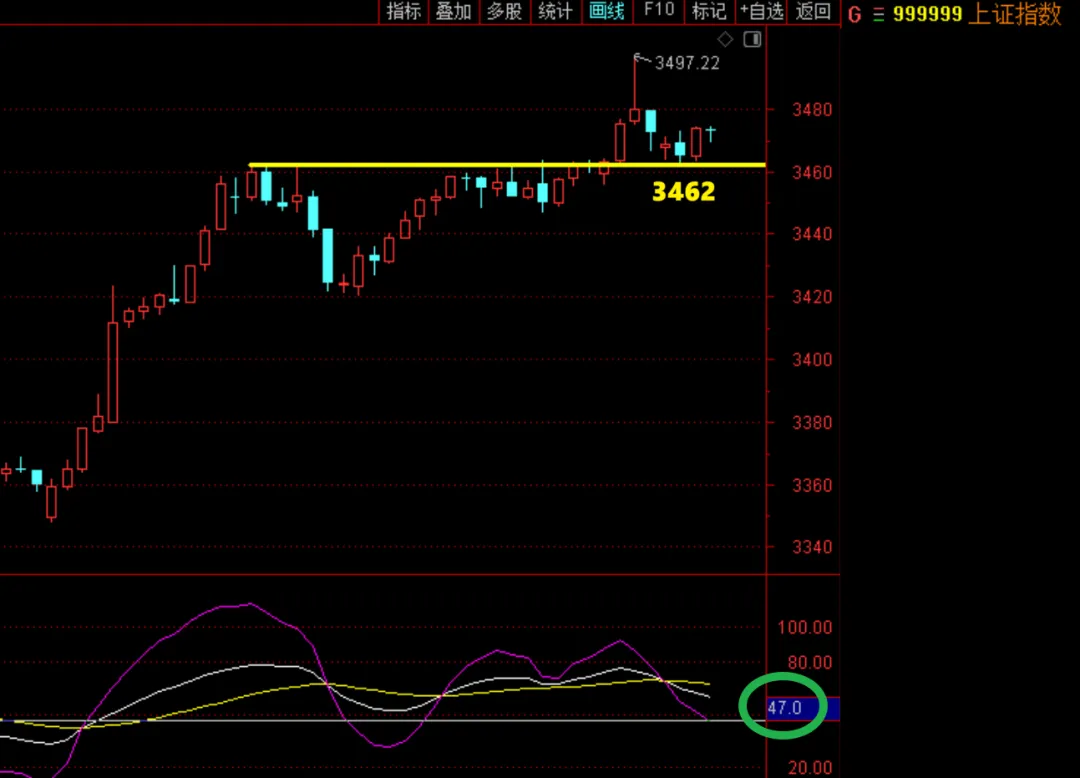
Task: Click the 3460 price axis label
Action: click(812, 172)
